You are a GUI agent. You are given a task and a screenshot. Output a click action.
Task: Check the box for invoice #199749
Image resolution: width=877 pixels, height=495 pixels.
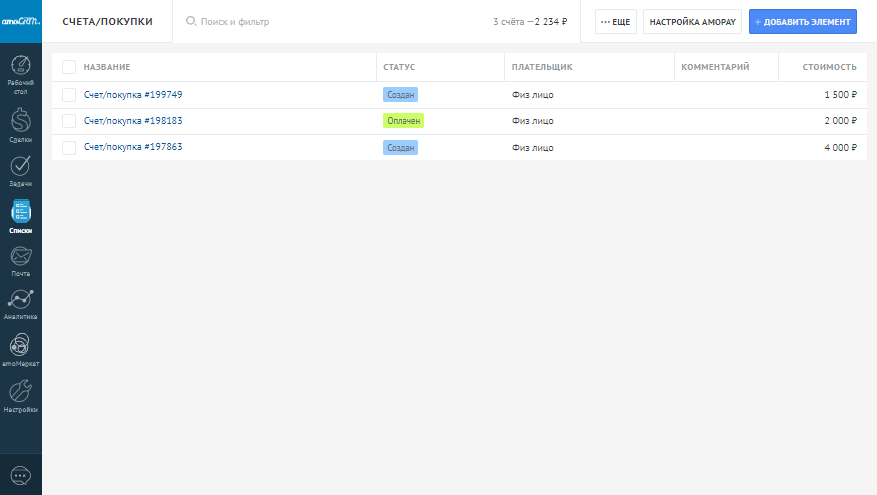click(x=69, y=95)
